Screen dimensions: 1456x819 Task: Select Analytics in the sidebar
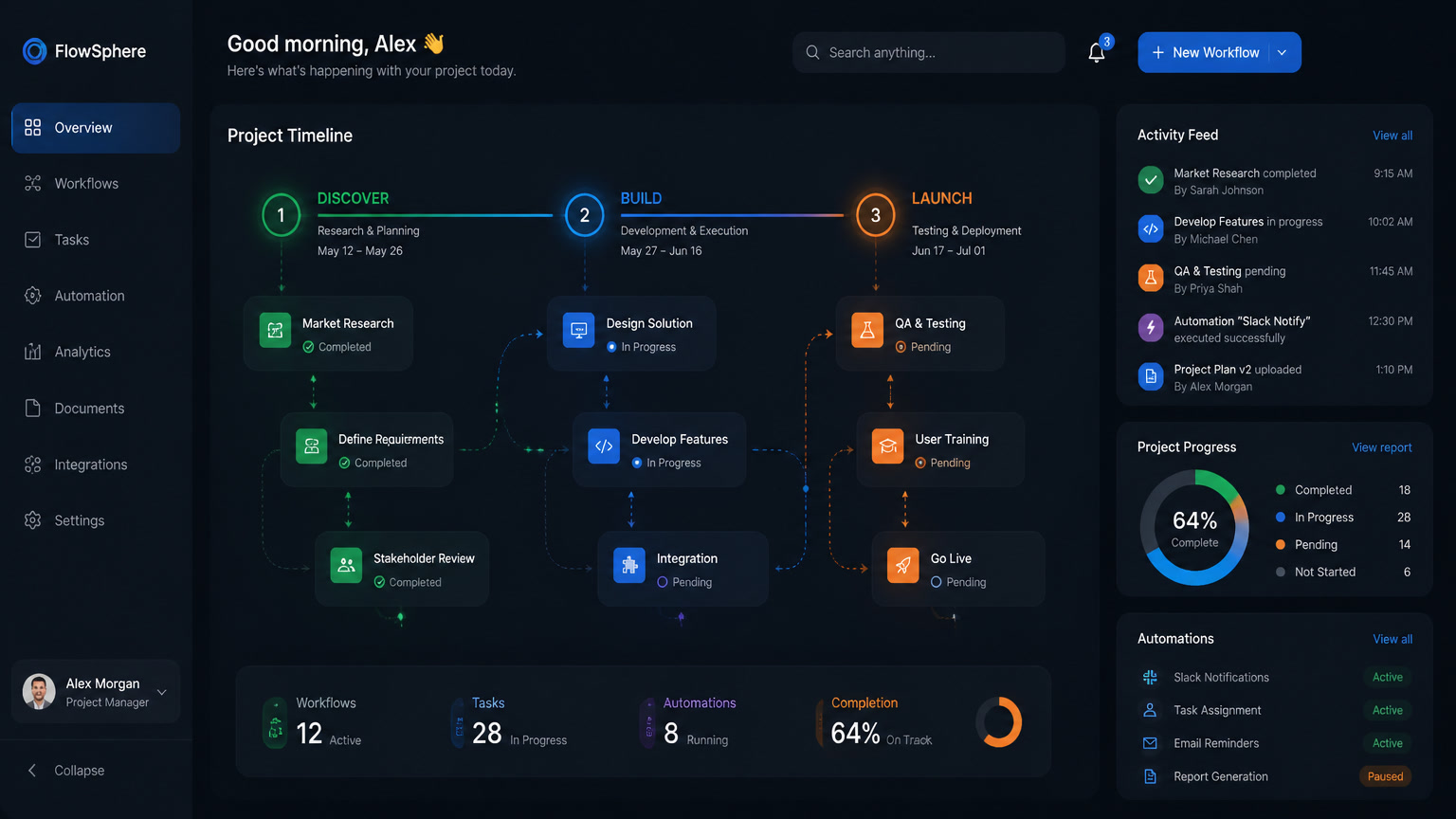pos(96,352)
